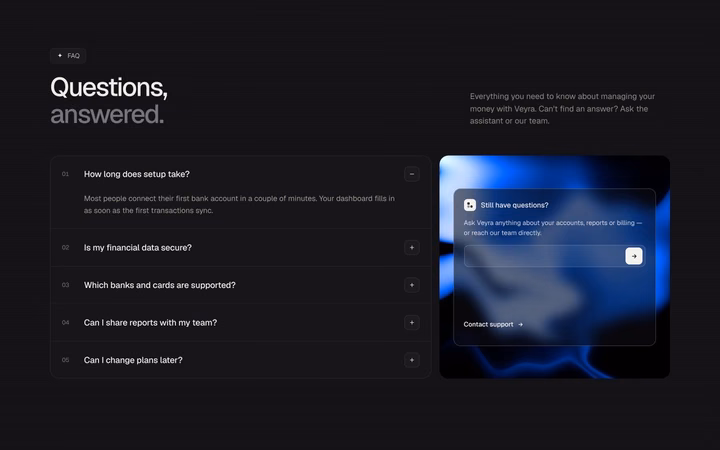Click the 'Questions,' headline text

click(109, 87)
